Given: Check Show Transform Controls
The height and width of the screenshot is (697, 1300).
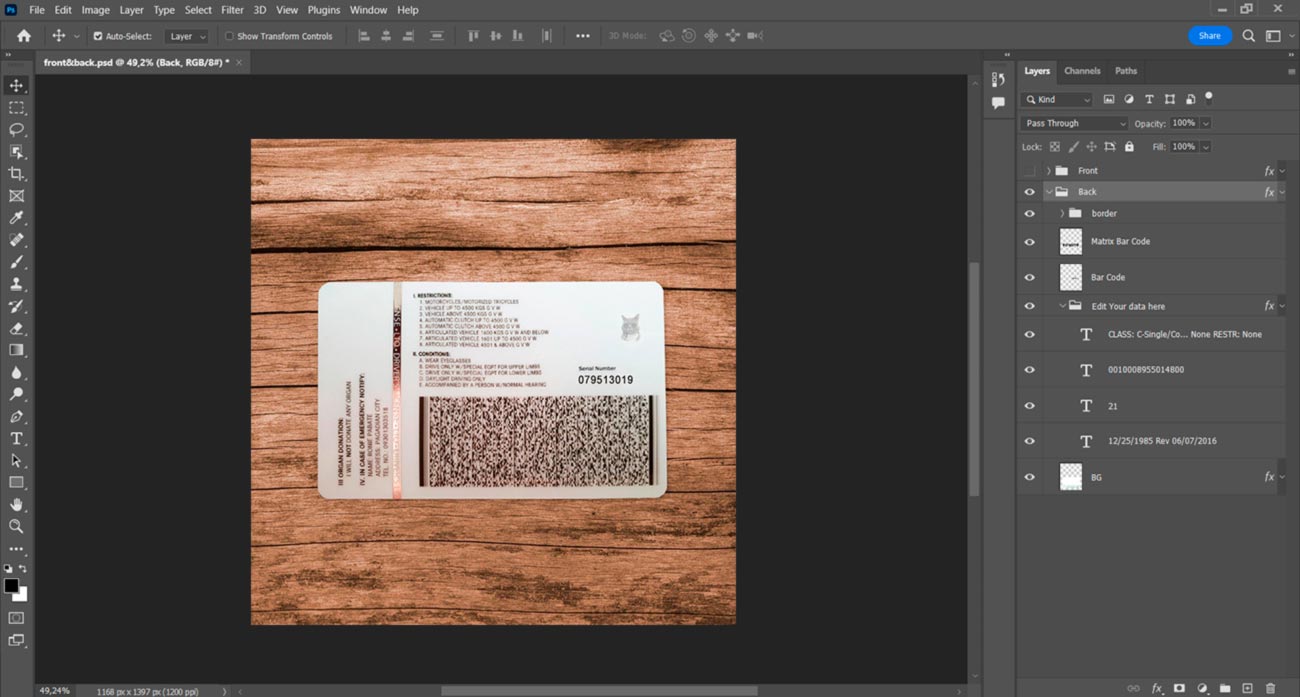Looking at the screenshot, I should (x=229, y=36).
